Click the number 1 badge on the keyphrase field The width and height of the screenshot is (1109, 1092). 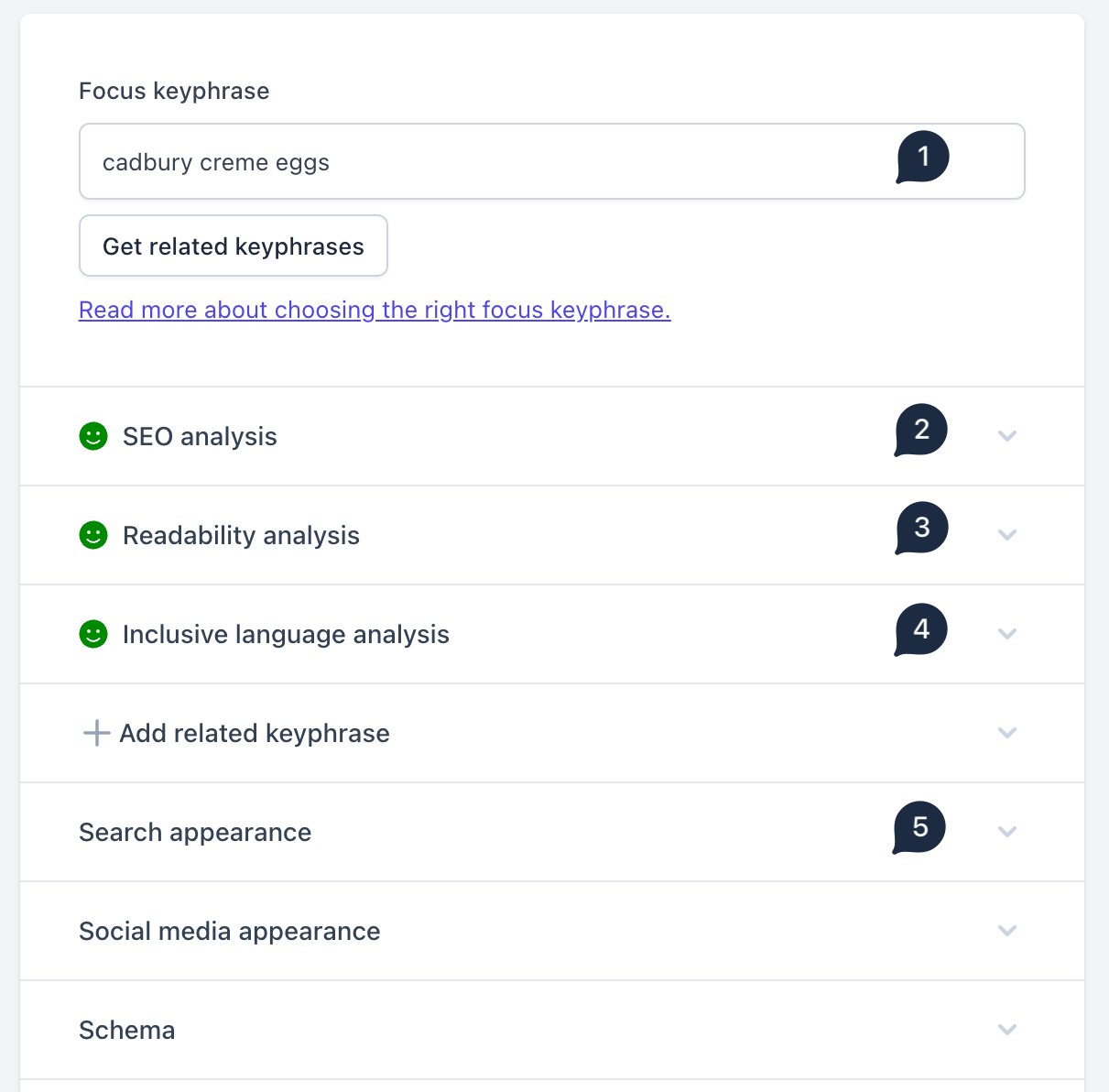tap(922, 156)
